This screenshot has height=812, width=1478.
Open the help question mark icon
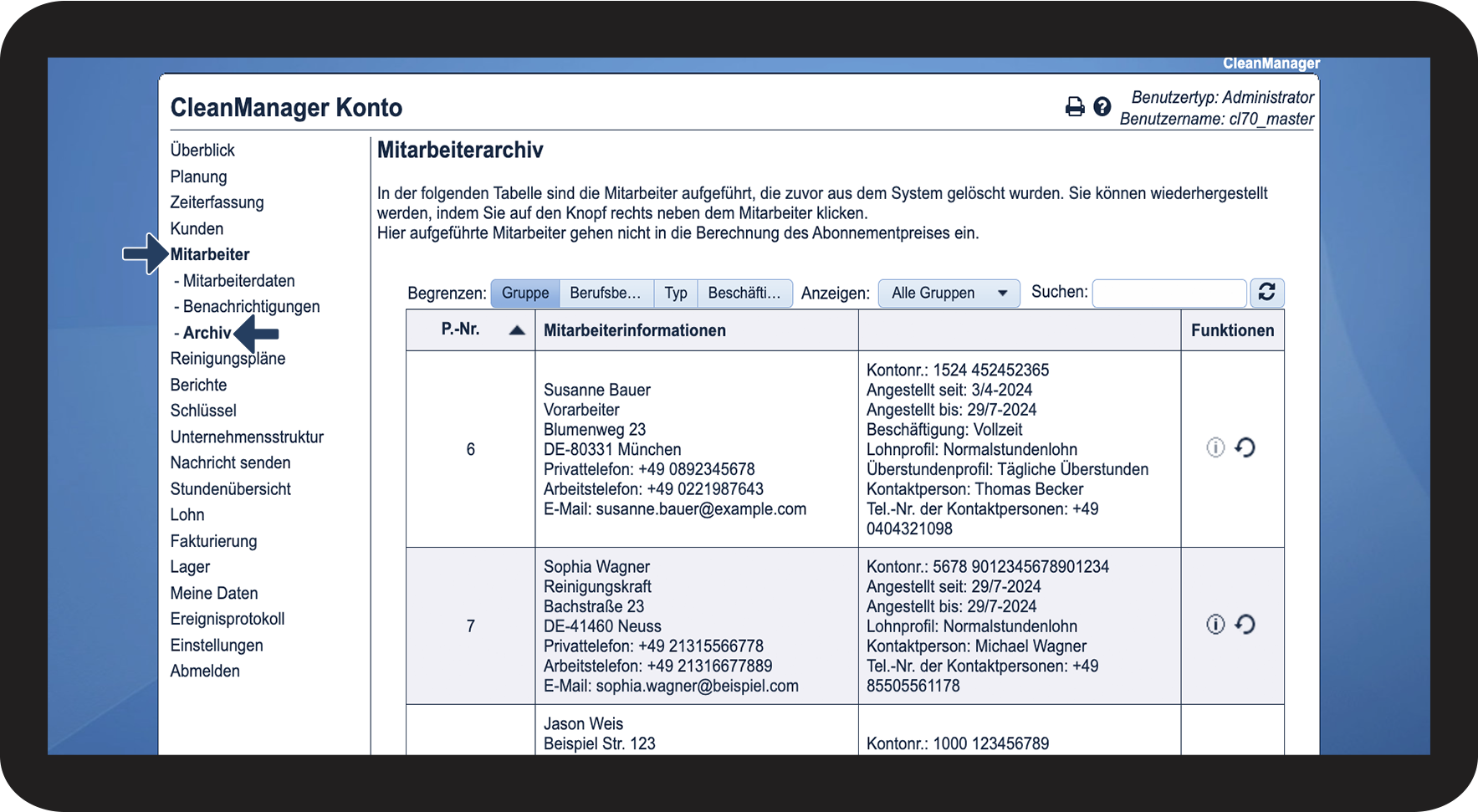coord(1102,107)
